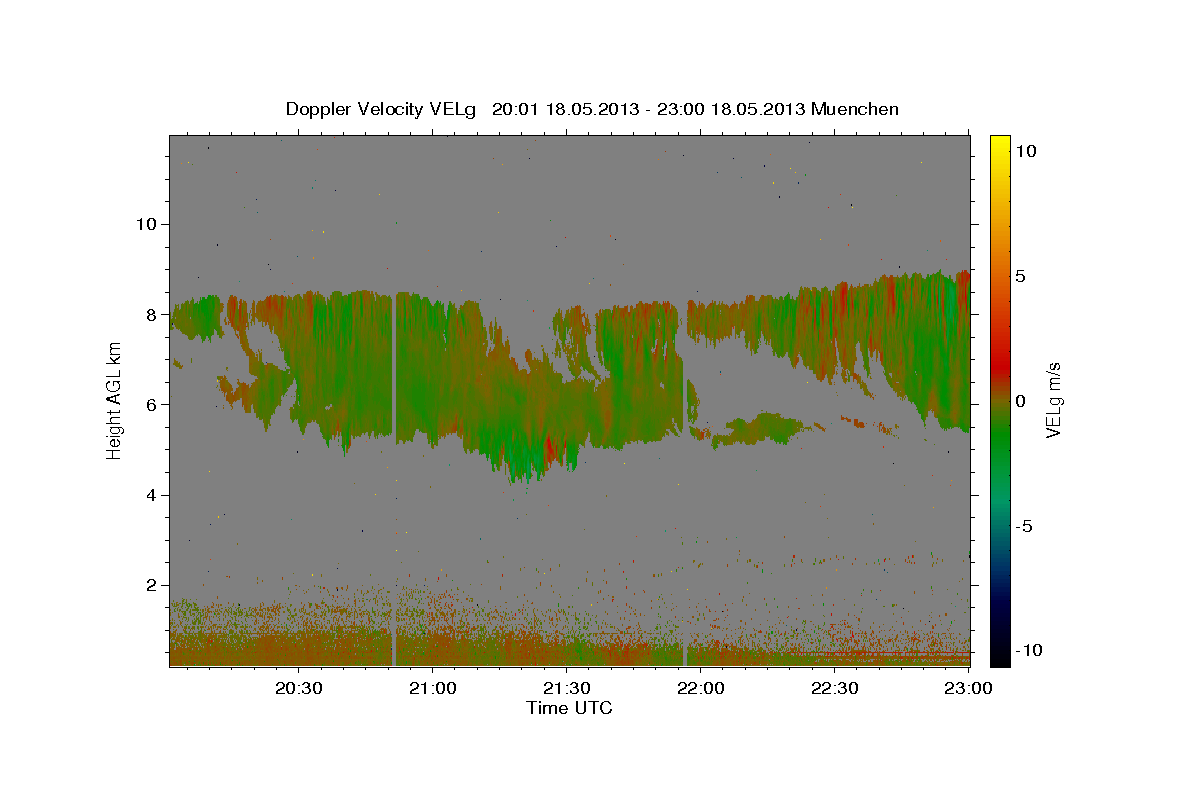This screenshot has width=1200, height=800.
Task: Click the 21:00 time tick label
Action: [432, 688]
